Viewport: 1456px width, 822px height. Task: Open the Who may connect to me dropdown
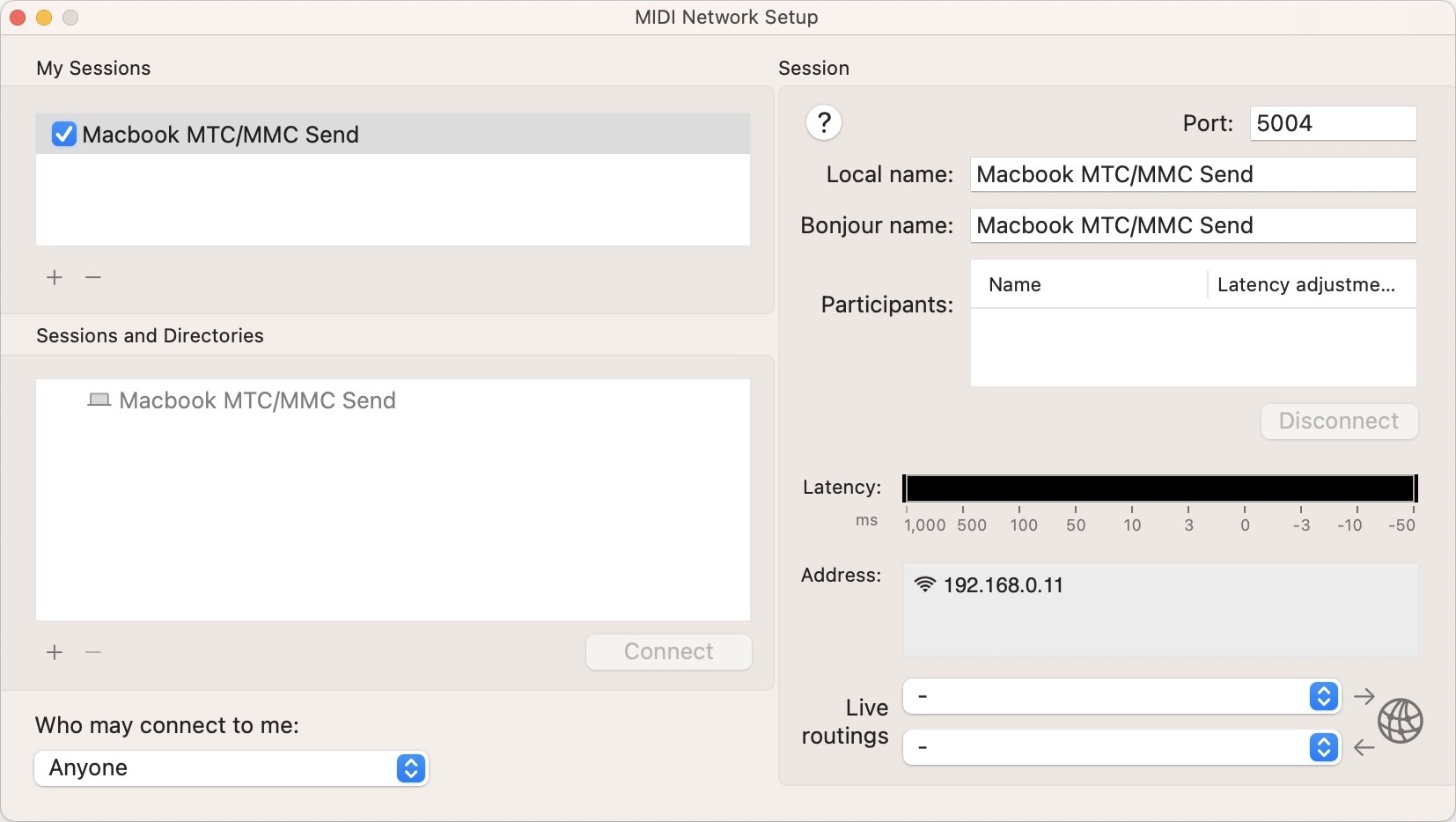pos(232,768)
